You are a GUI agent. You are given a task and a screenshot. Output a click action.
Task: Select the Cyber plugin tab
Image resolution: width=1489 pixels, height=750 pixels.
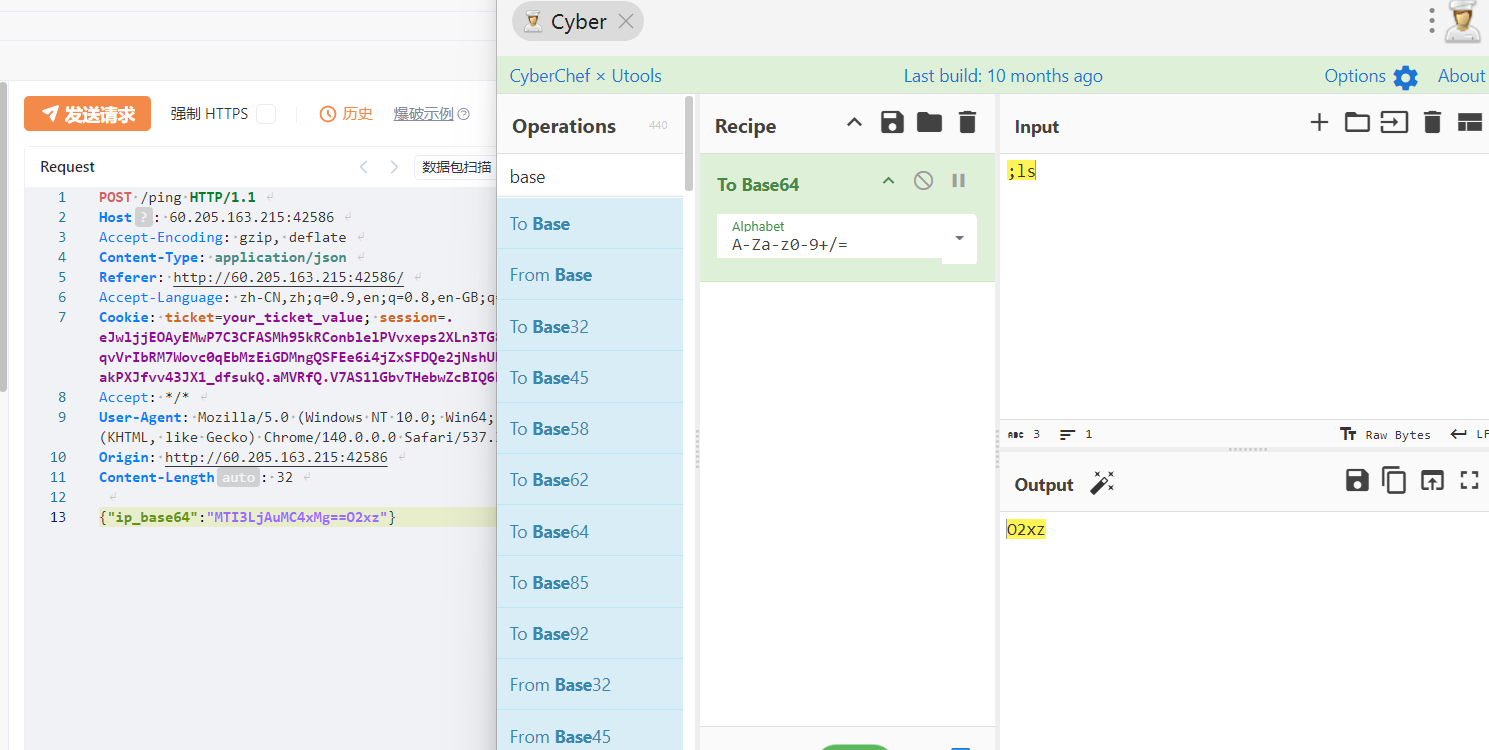point(577,21)
